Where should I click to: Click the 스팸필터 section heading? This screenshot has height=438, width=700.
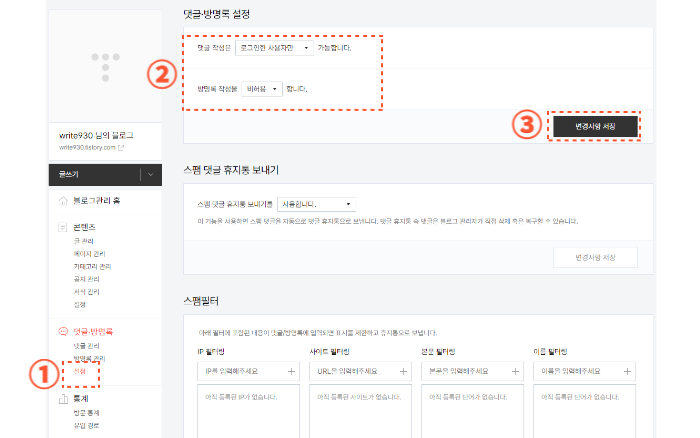(201, 301)
